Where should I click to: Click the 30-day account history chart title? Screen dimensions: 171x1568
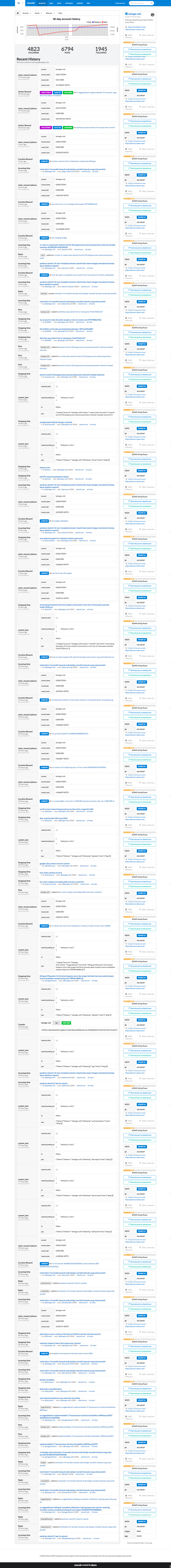(x=66, y=19)
